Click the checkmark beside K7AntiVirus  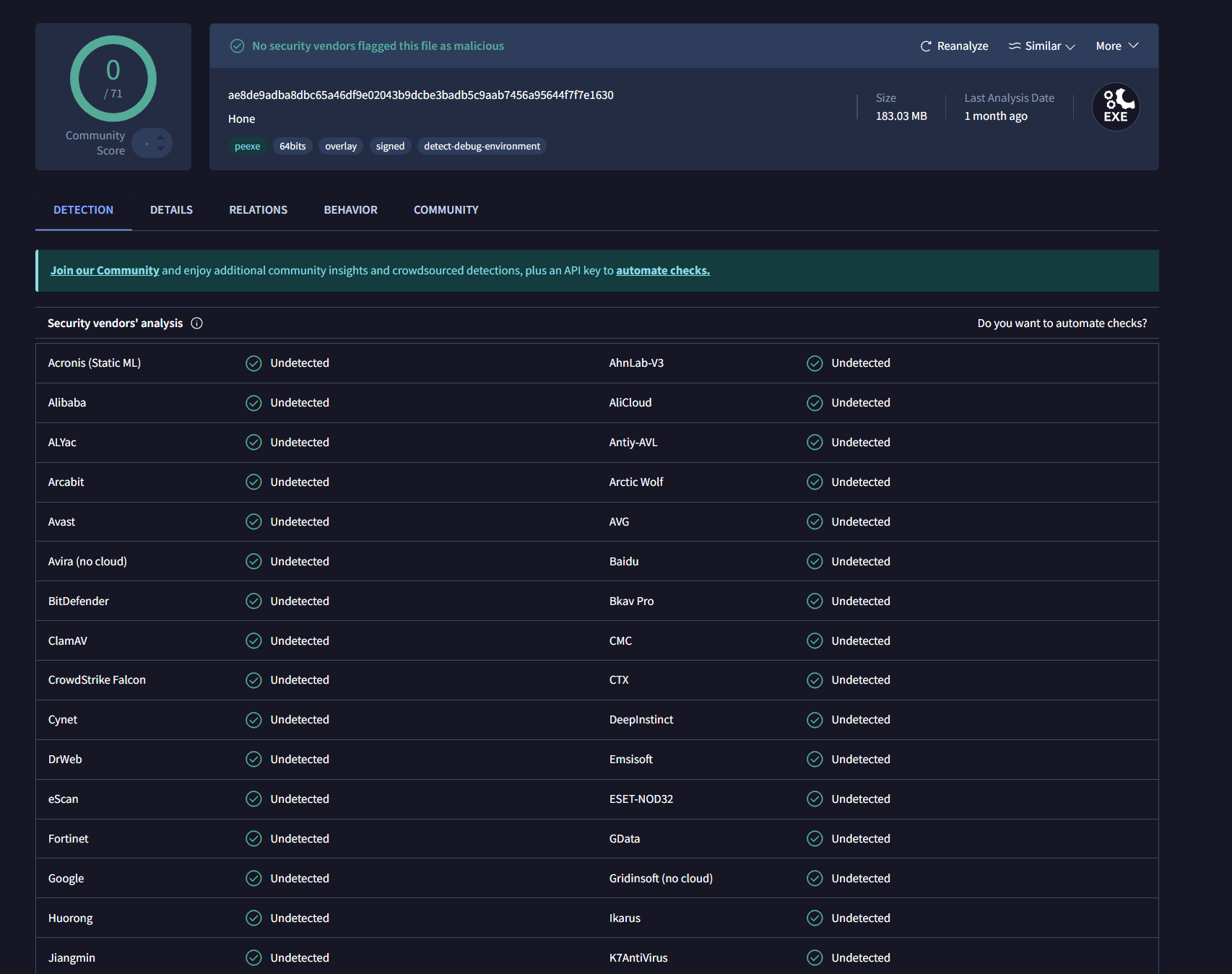pyautogui.click(x=815, y=957)
